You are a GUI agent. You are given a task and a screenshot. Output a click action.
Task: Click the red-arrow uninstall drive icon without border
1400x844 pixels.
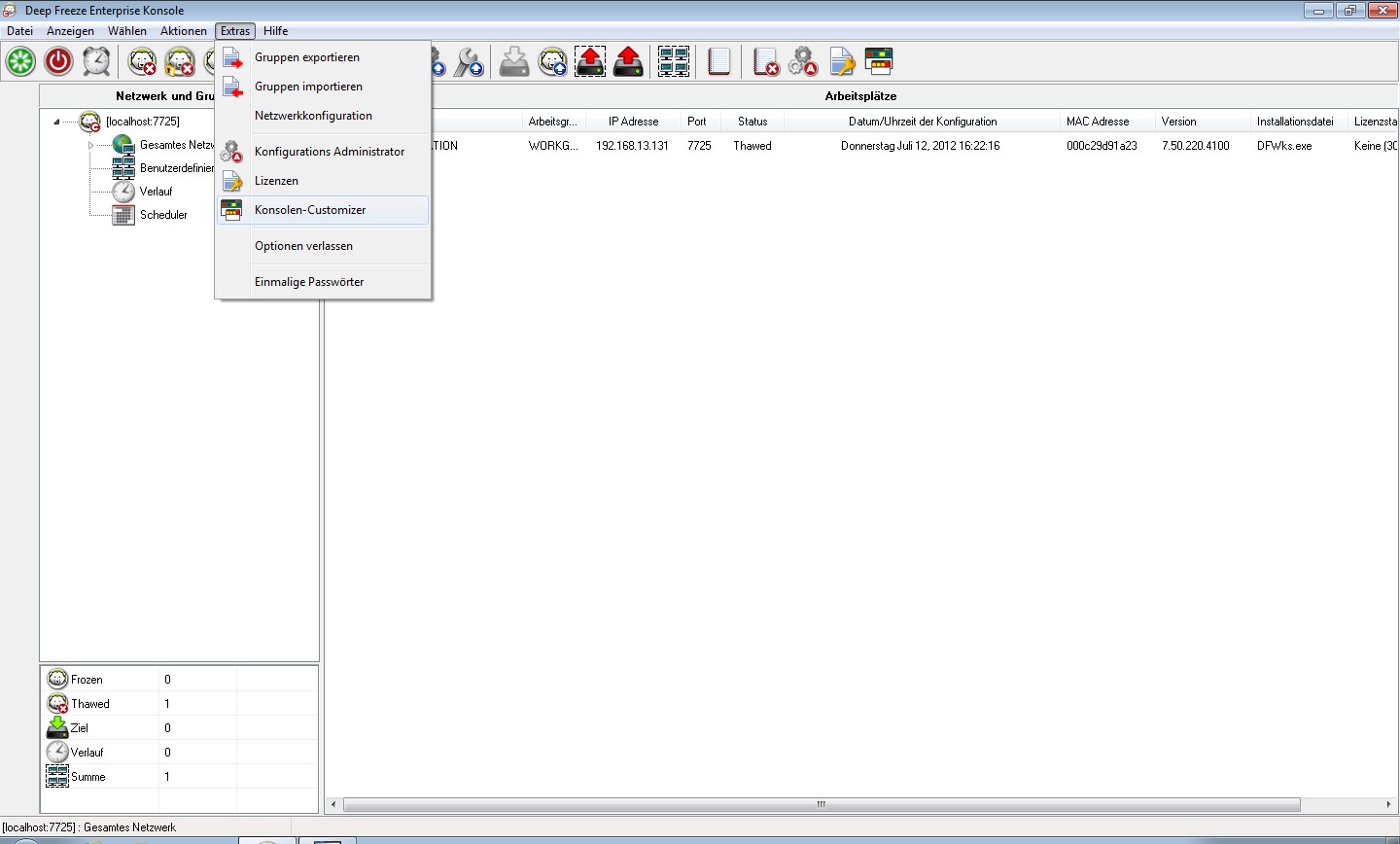629,61
